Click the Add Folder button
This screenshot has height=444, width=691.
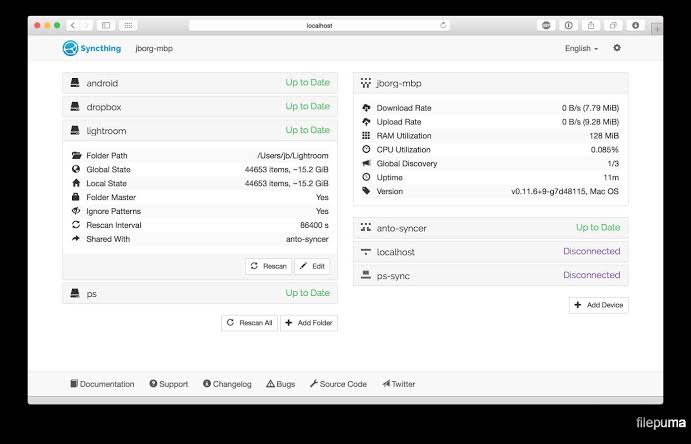tap(309, 323)
